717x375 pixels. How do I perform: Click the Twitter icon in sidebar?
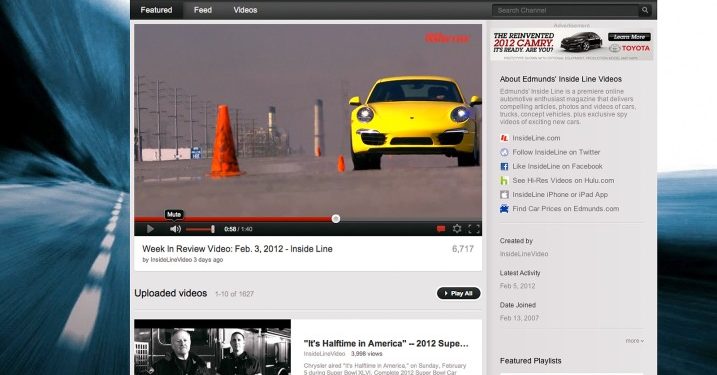[x=504, y=152]
